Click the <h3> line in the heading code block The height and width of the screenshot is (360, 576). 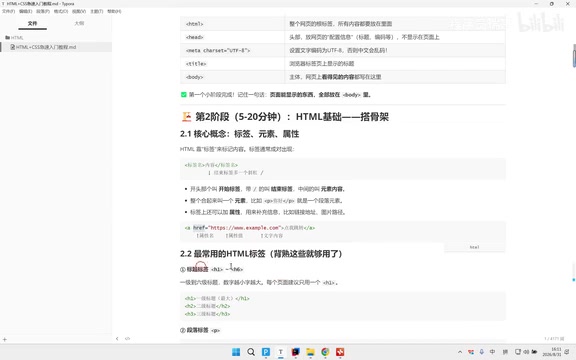point(208,314)
